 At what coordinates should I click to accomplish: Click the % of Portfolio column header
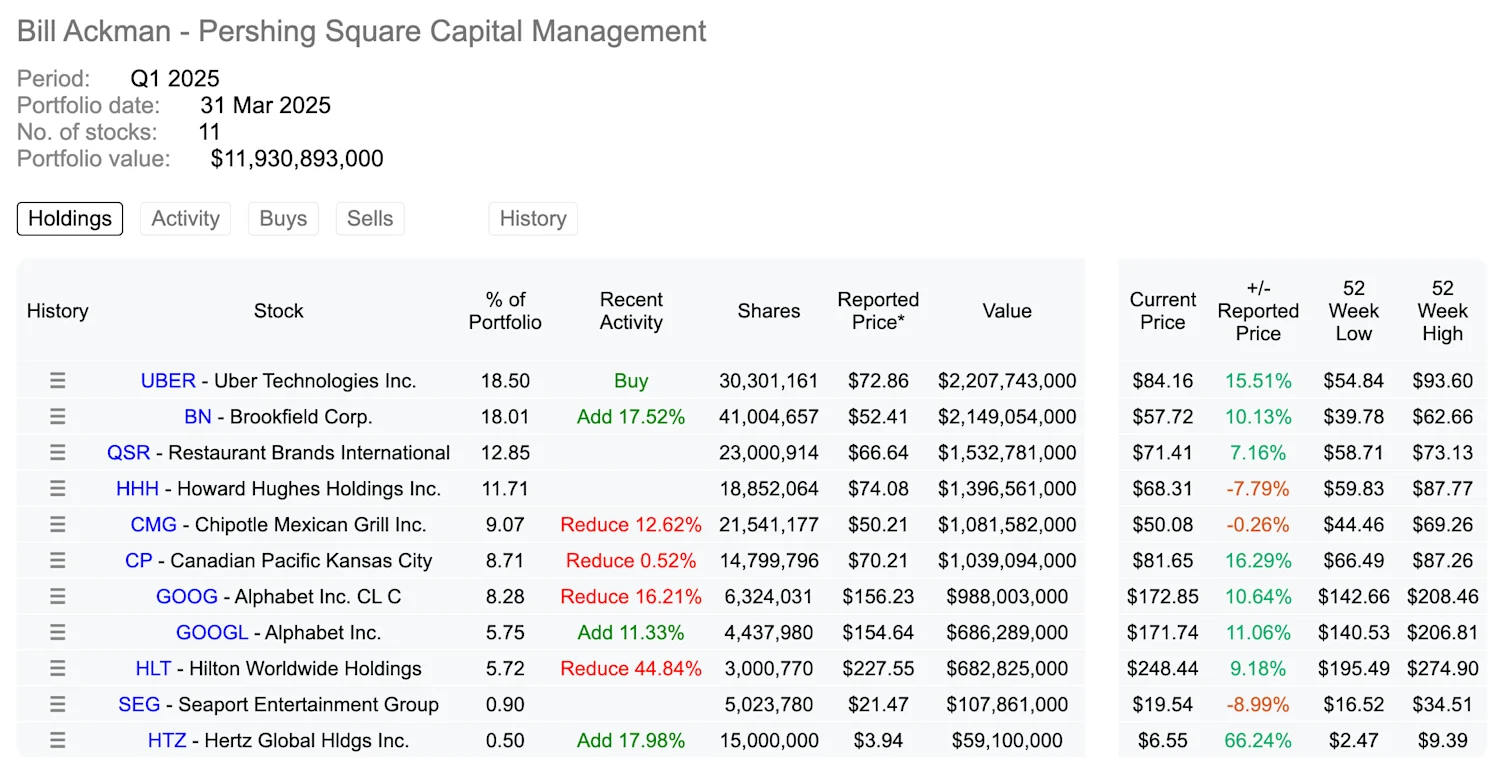click(x=505, y=311)
